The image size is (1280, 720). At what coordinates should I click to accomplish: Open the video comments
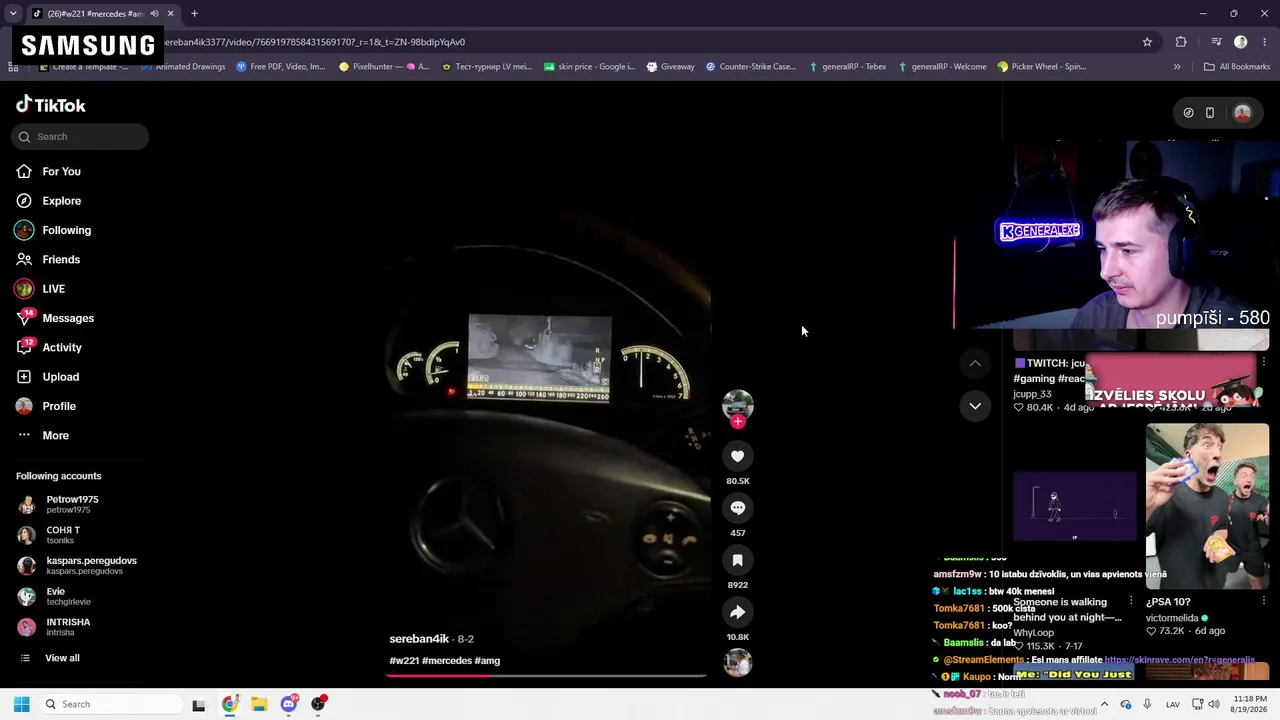click(x=738, y=508)
